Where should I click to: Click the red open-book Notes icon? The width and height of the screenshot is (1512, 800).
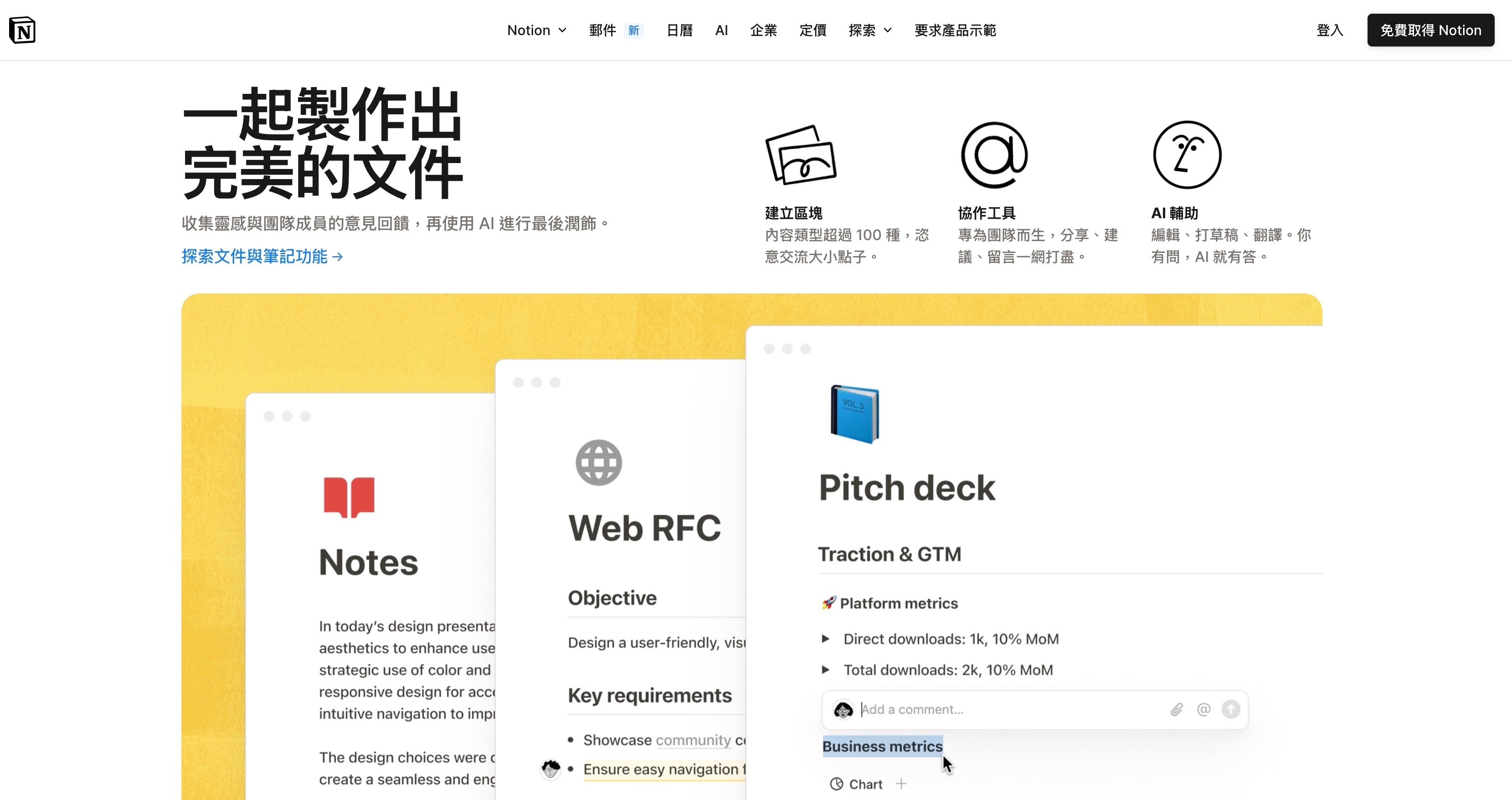point(349,497)
